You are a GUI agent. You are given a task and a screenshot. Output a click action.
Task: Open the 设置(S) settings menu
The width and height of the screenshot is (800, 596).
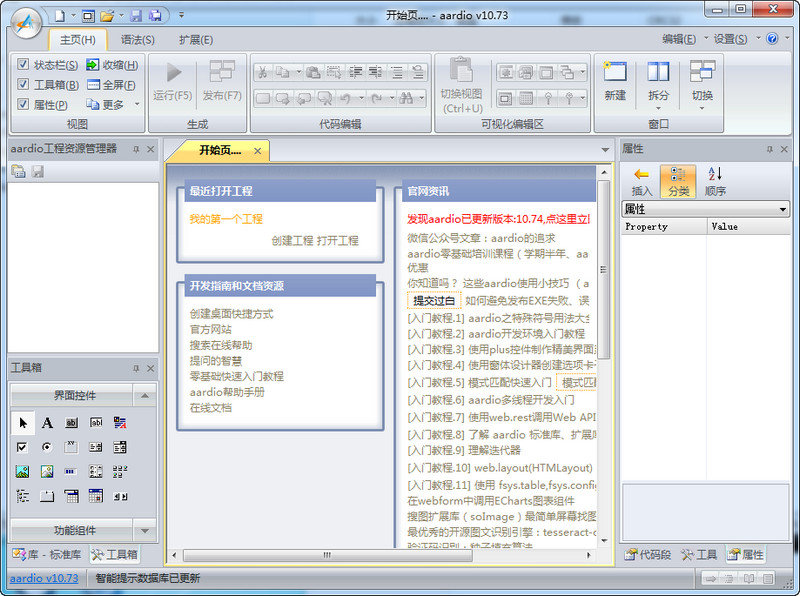pos(731,39)
